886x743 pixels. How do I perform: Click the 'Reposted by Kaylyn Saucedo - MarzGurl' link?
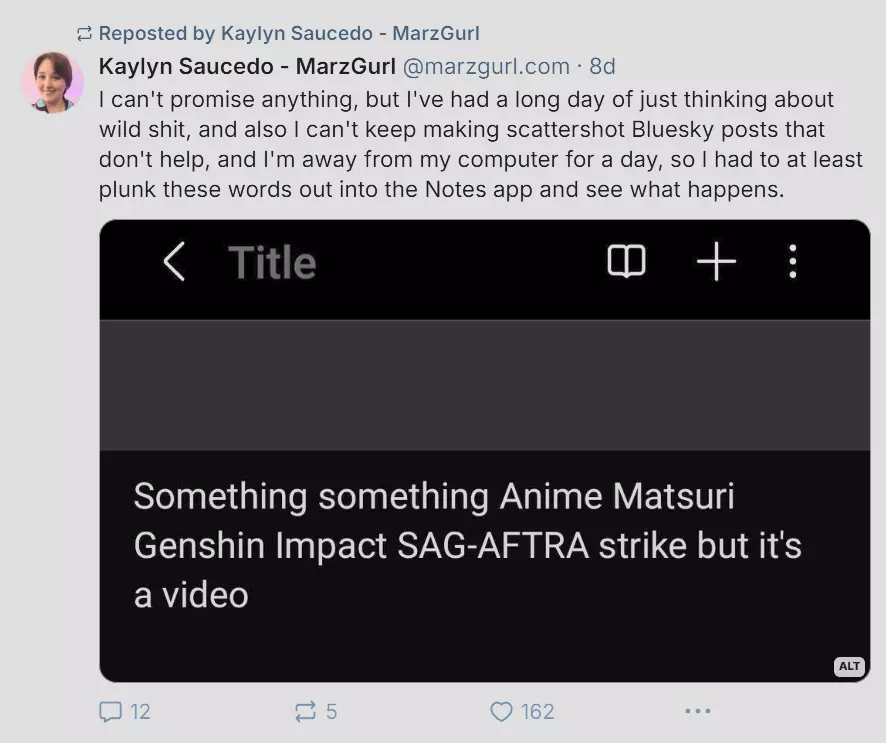(289, 33)
